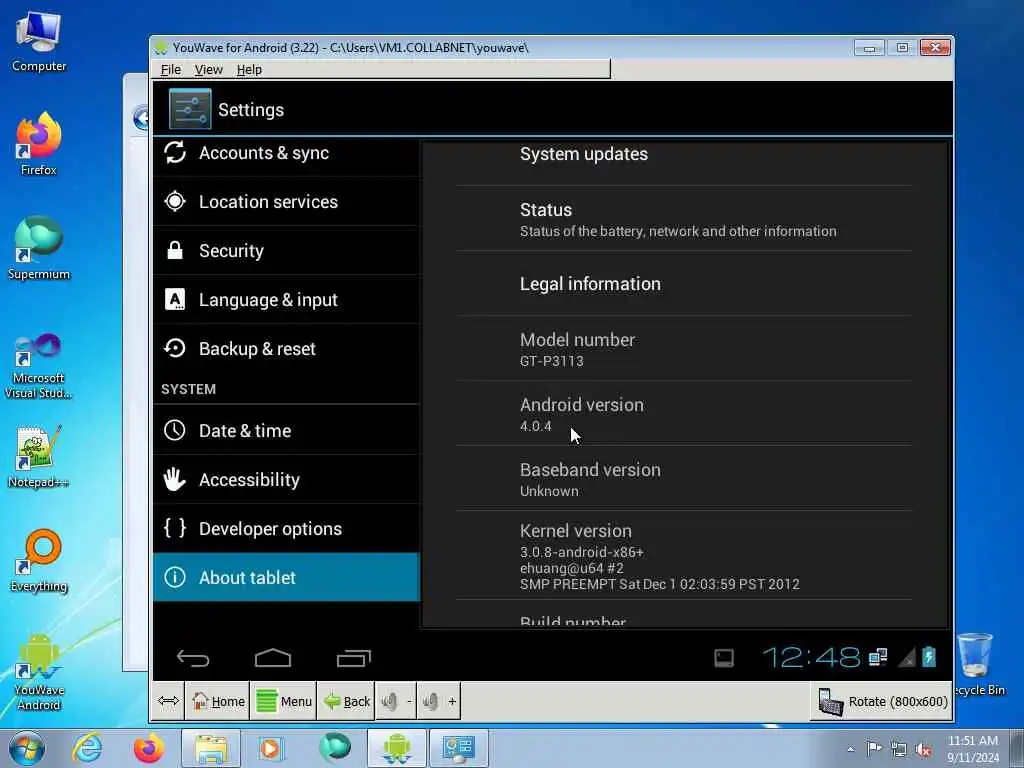
Task: Click taskbar clock showing 11:51 AM
Action: (973, 749)
